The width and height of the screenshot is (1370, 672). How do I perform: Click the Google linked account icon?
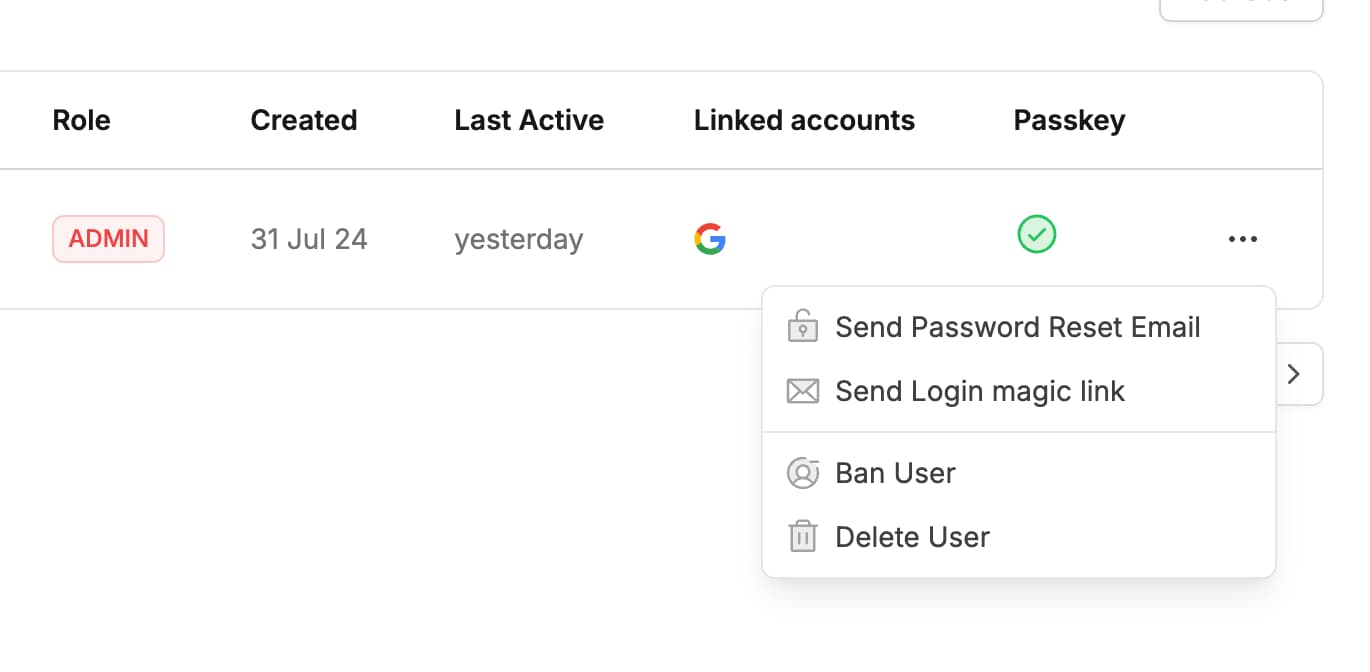[709, 239]
